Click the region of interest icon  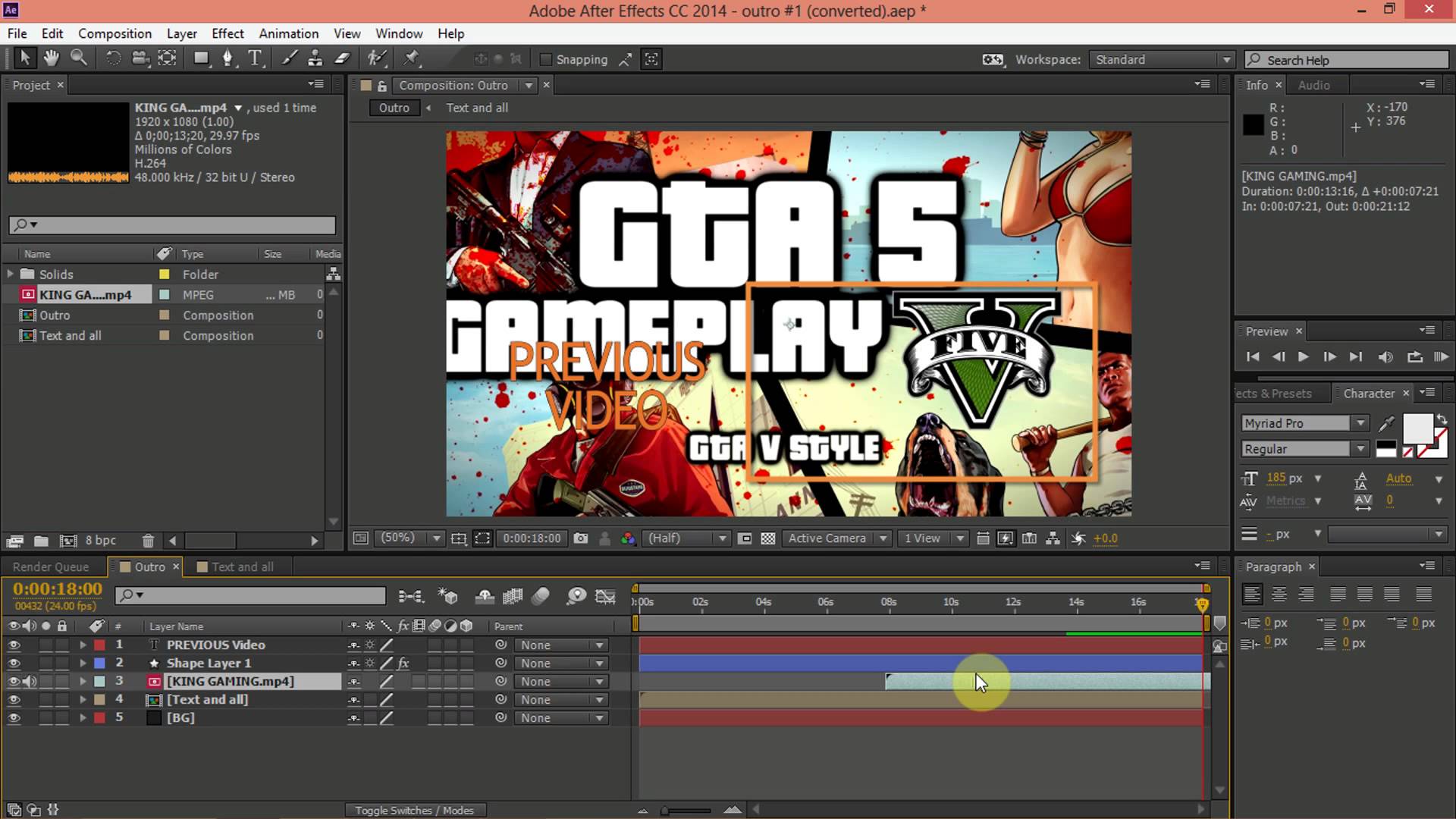click(x=482, y=538)
